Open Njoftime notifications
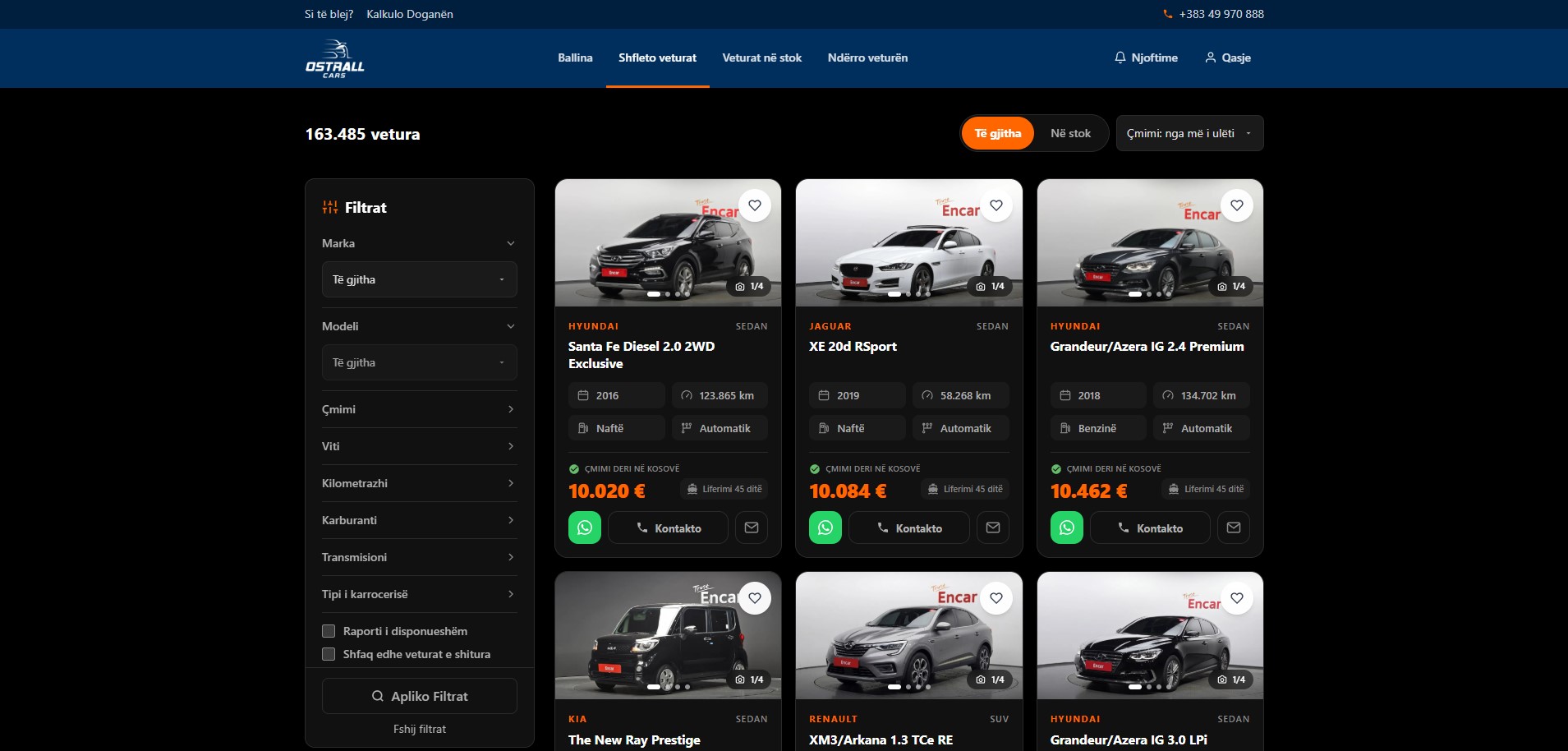 click(1146, 58)
